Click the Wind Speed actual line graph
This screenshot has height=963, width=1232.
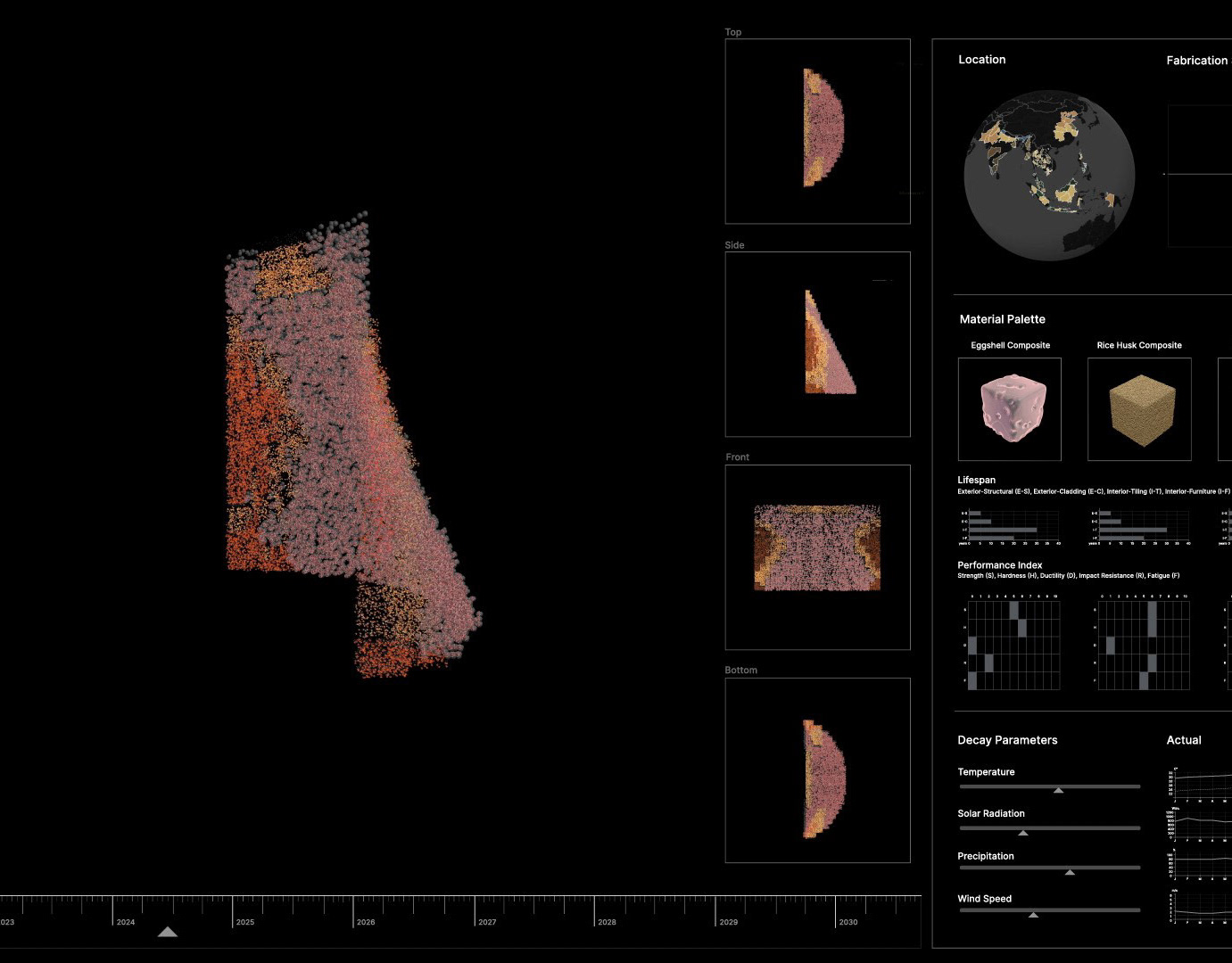pos(1201,907)
